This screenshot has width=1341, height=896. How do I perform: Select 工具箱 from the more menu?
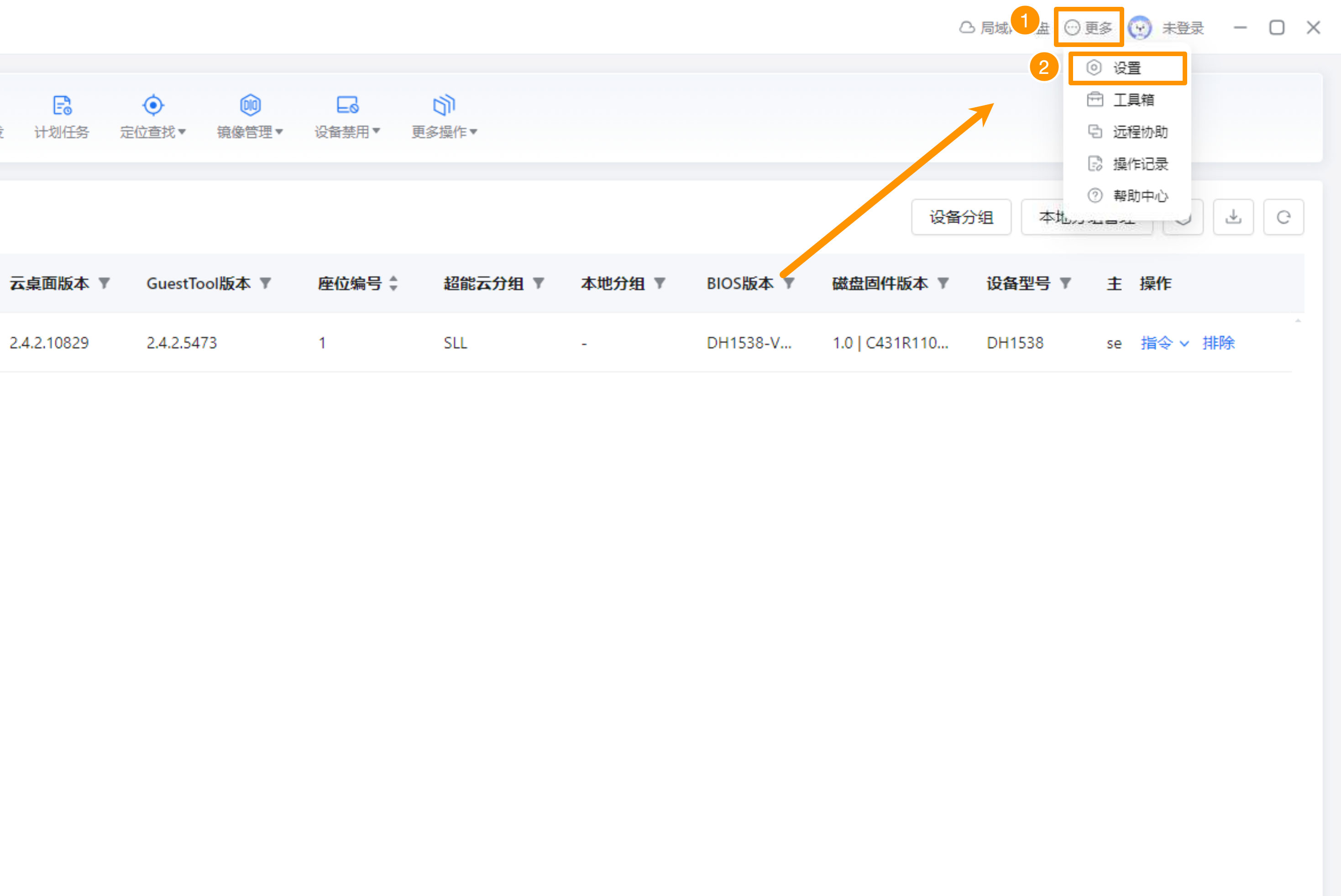coord(1132,100)
